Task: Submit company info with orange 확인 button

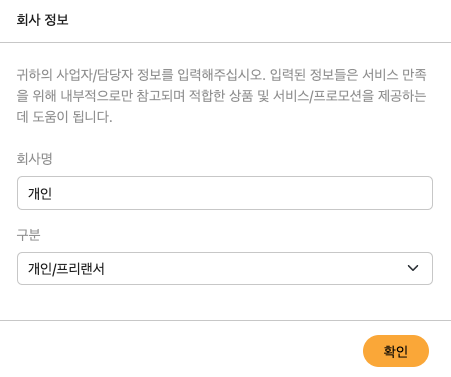Action: coord(396,351)
